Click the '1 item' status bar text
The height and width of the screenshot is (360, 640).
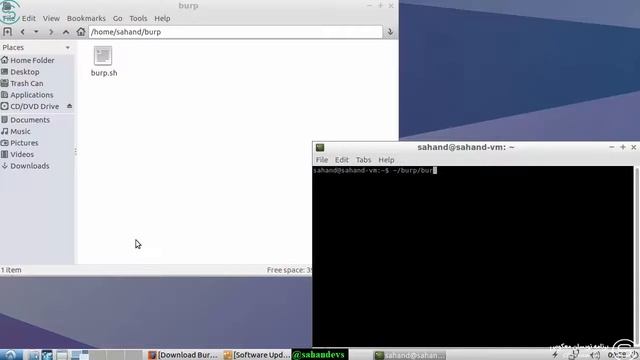11,270
